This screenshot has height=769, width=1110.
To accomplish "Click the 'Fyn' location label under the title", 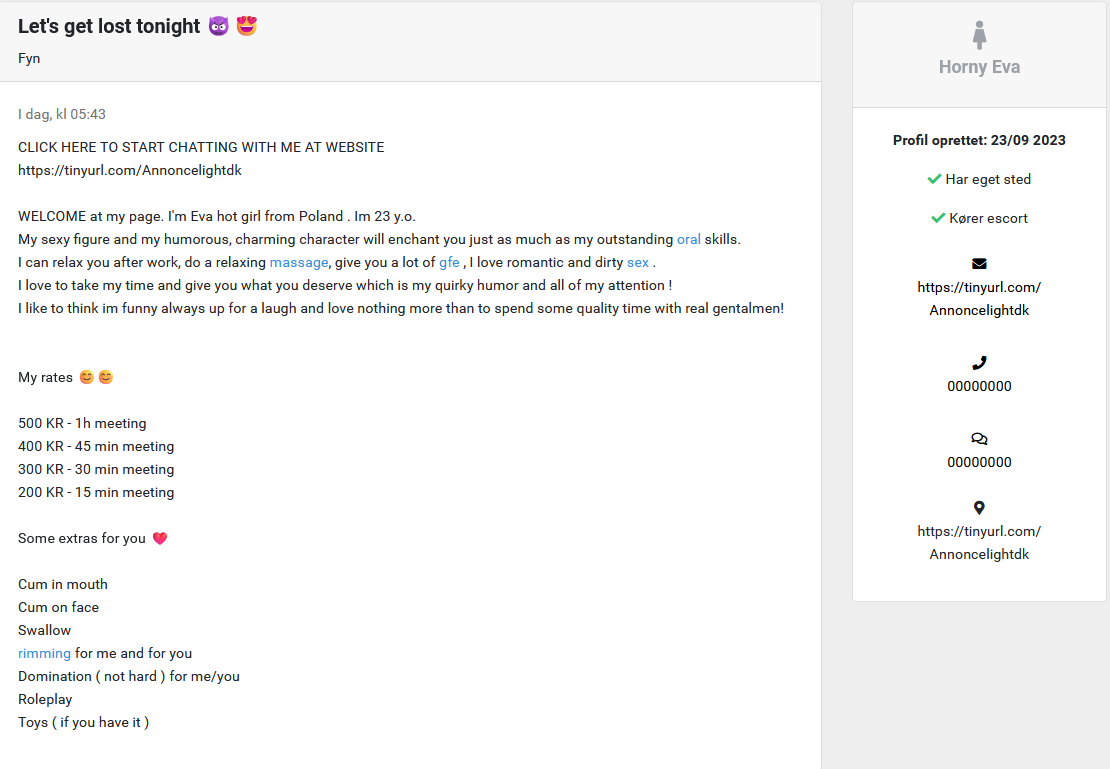I will (29, 58).
